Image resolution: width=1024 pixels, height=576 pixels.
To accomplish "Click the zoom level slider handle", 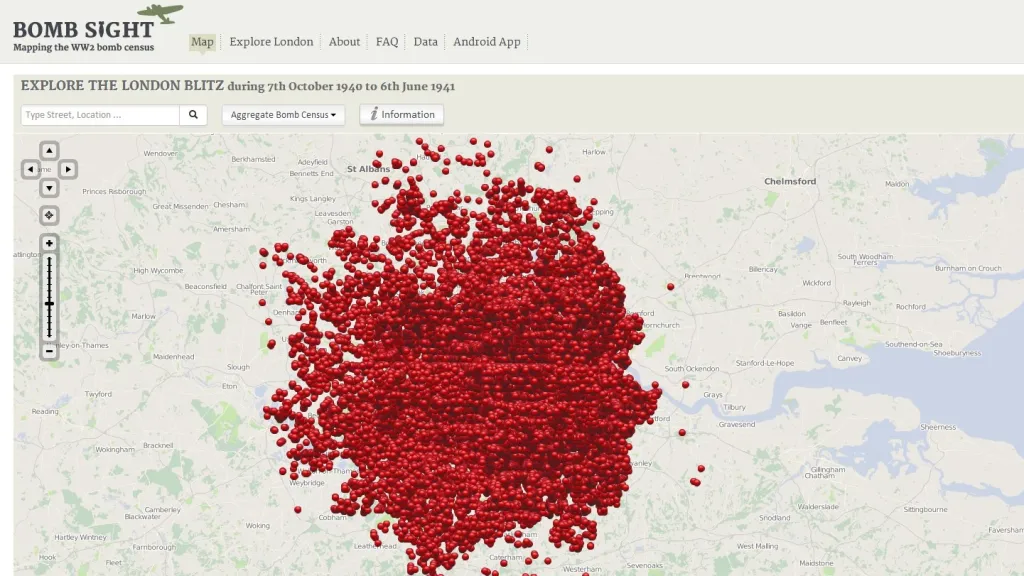I will (48, 303).
